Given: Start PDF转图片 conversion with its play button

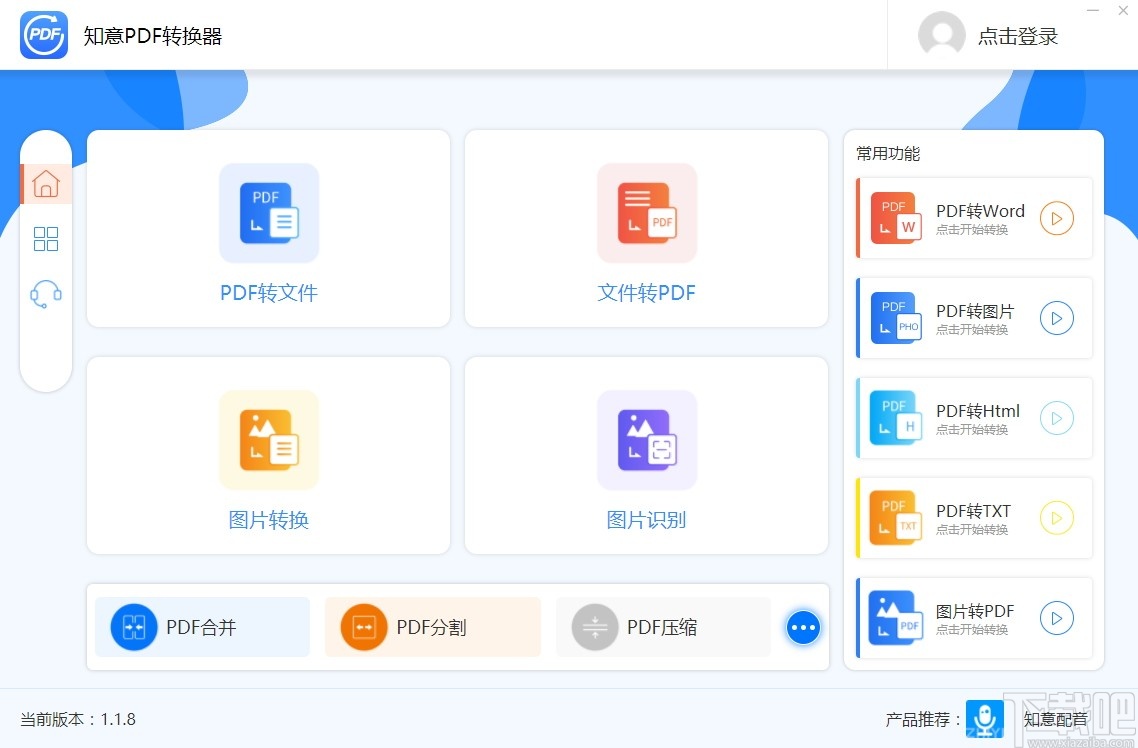Looking at the screenshot, I should pyautogui.click(x=1057, y=318).
